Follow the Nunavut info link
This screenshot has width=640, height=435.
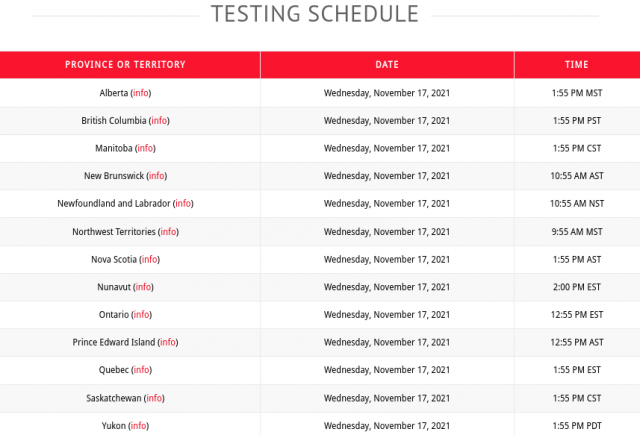(143, 287)
